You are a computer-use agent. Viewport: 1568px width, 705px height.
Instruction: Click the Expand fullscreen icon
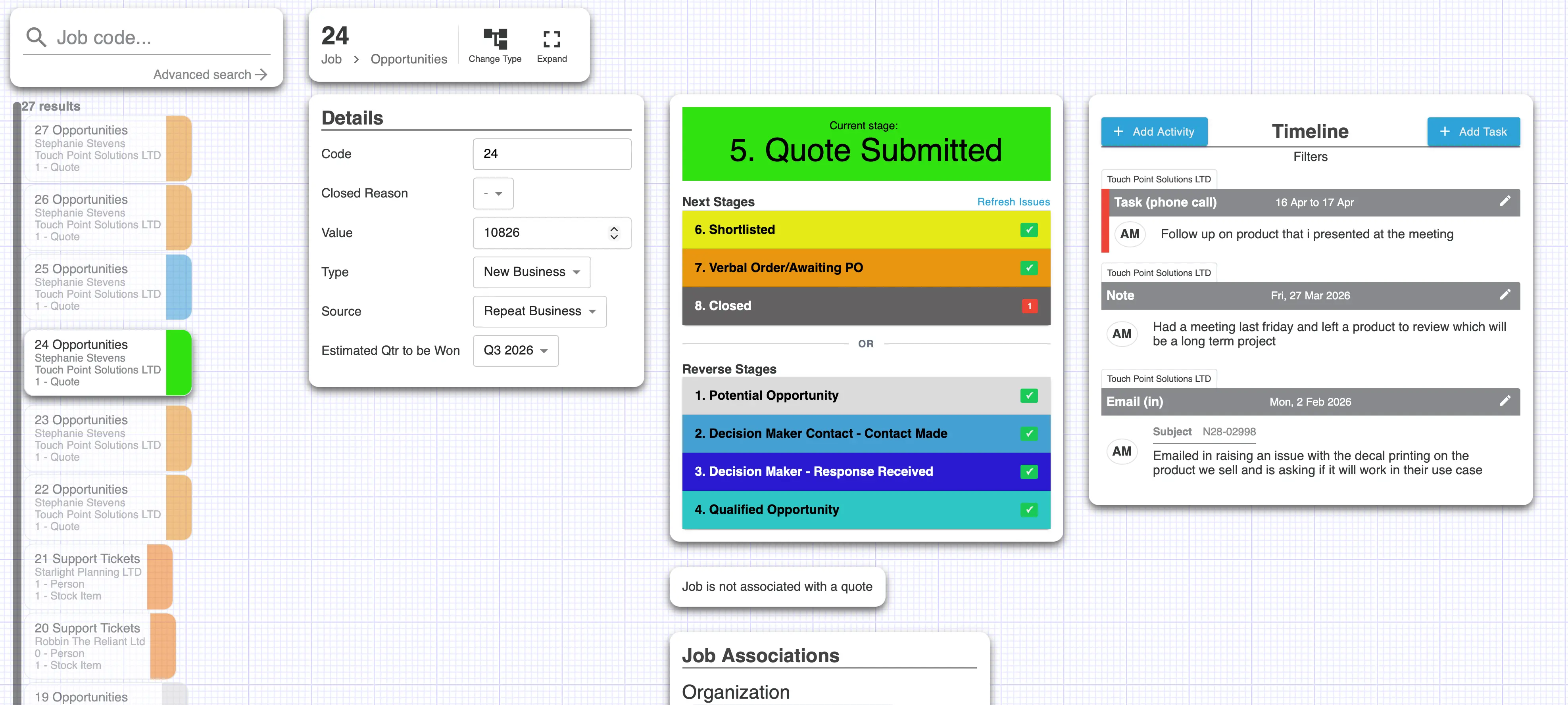[x=551, y=39]
